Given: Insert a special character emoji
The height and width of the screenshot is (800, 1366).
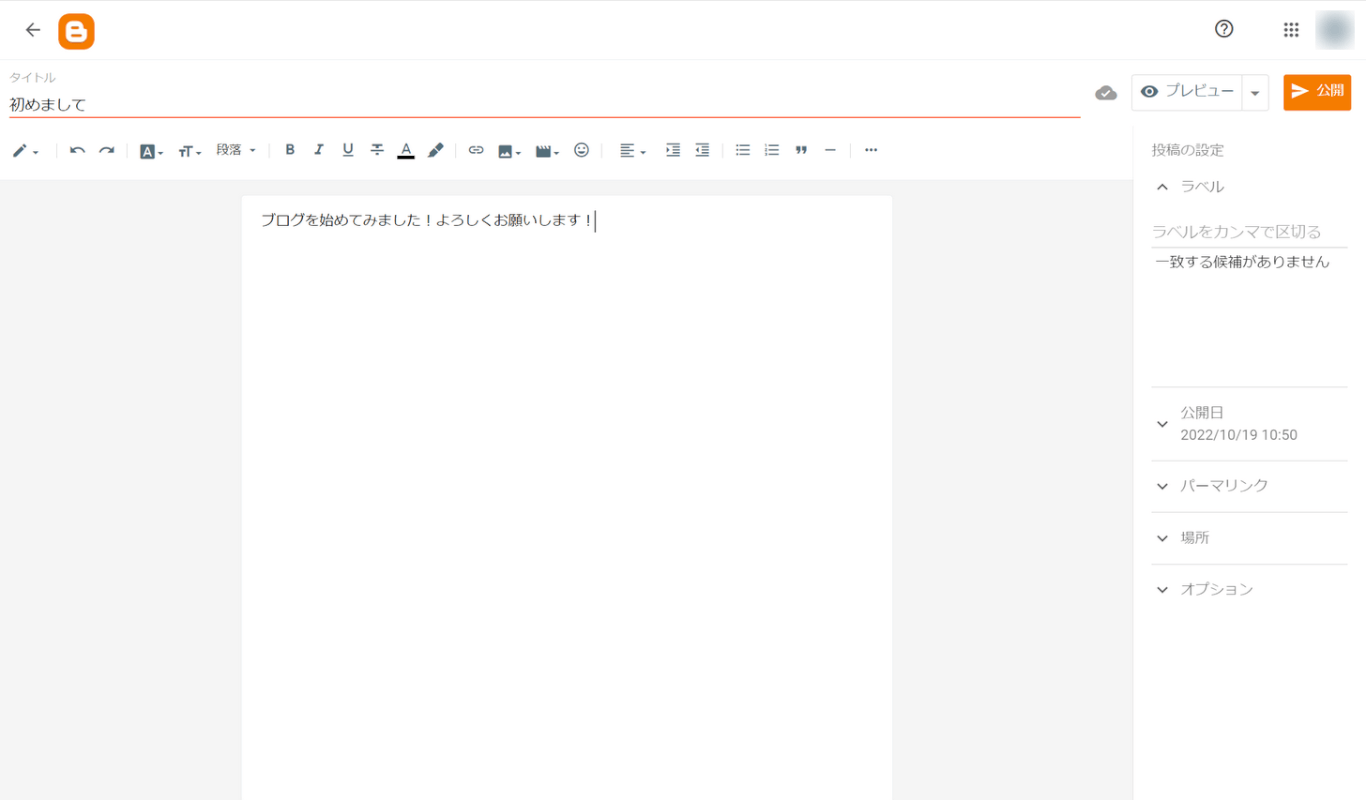Looking at the screenshot, I should coord(582,150).
